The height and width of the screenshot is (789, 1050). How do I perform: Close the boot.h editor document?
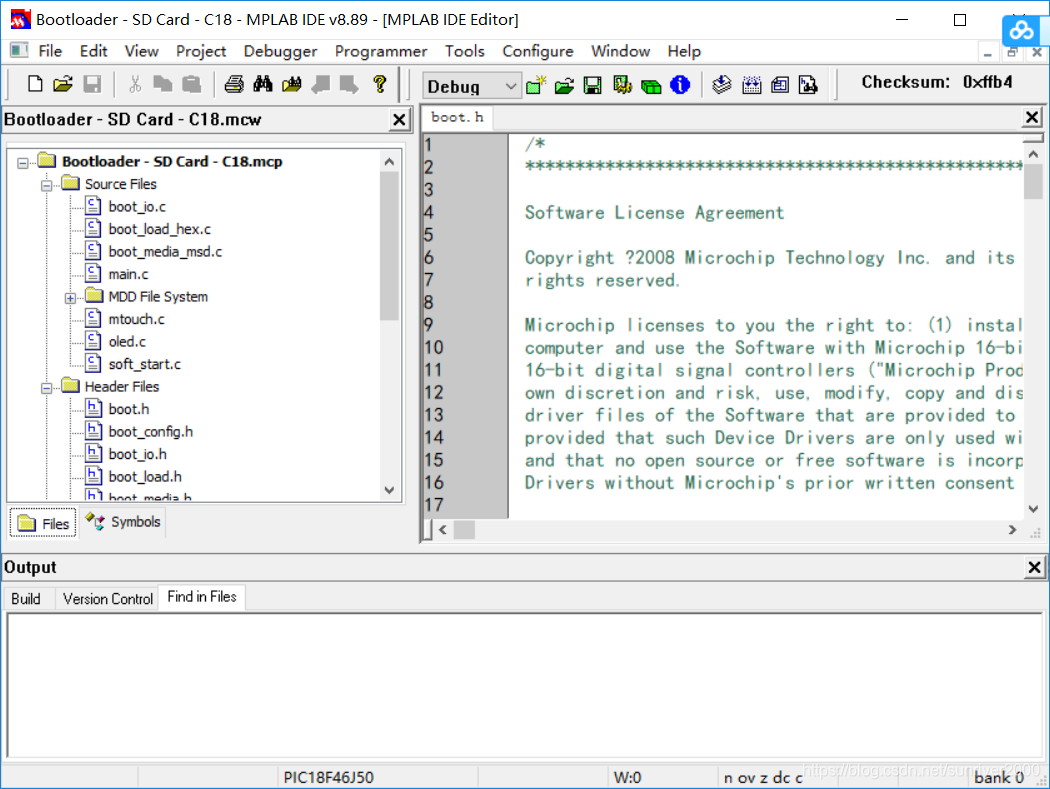click(x=1032, y=117)
